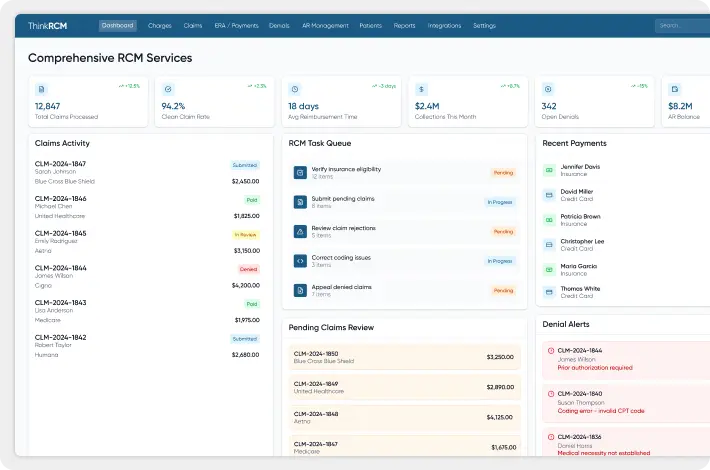Click the Total Claims Processed document icon
The image size is (710, 470).
coord(41,89)
